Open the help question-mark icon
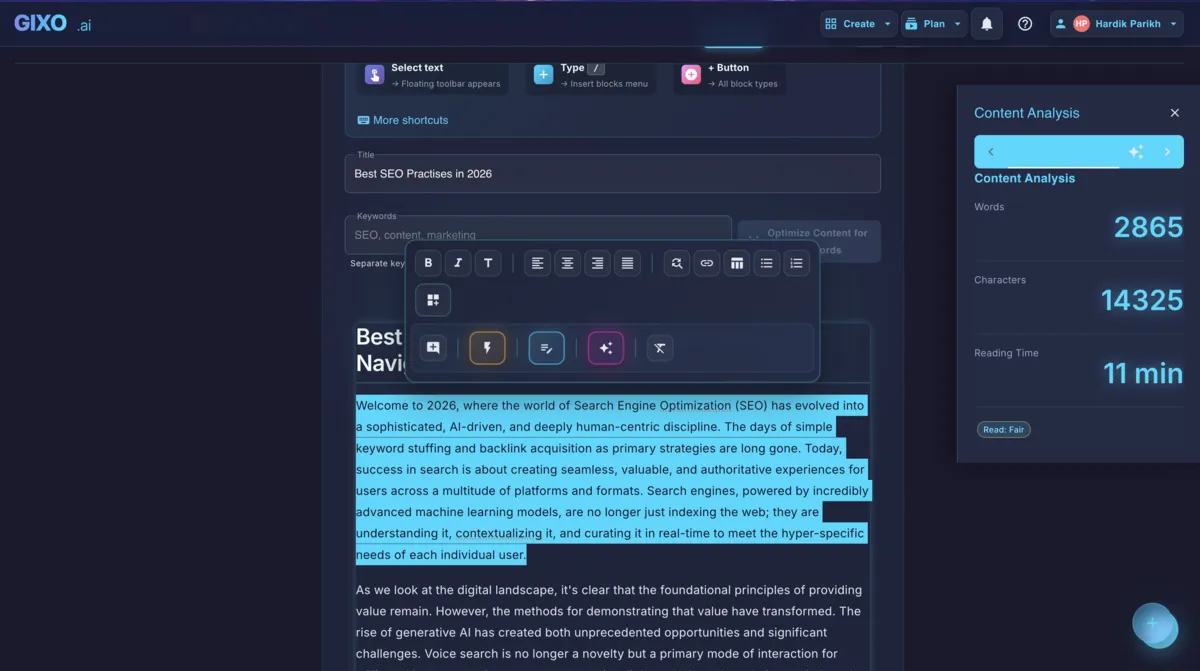The height and width of the screenshot is (671, 1200). pyautogui.click(x=1024, y=23)
